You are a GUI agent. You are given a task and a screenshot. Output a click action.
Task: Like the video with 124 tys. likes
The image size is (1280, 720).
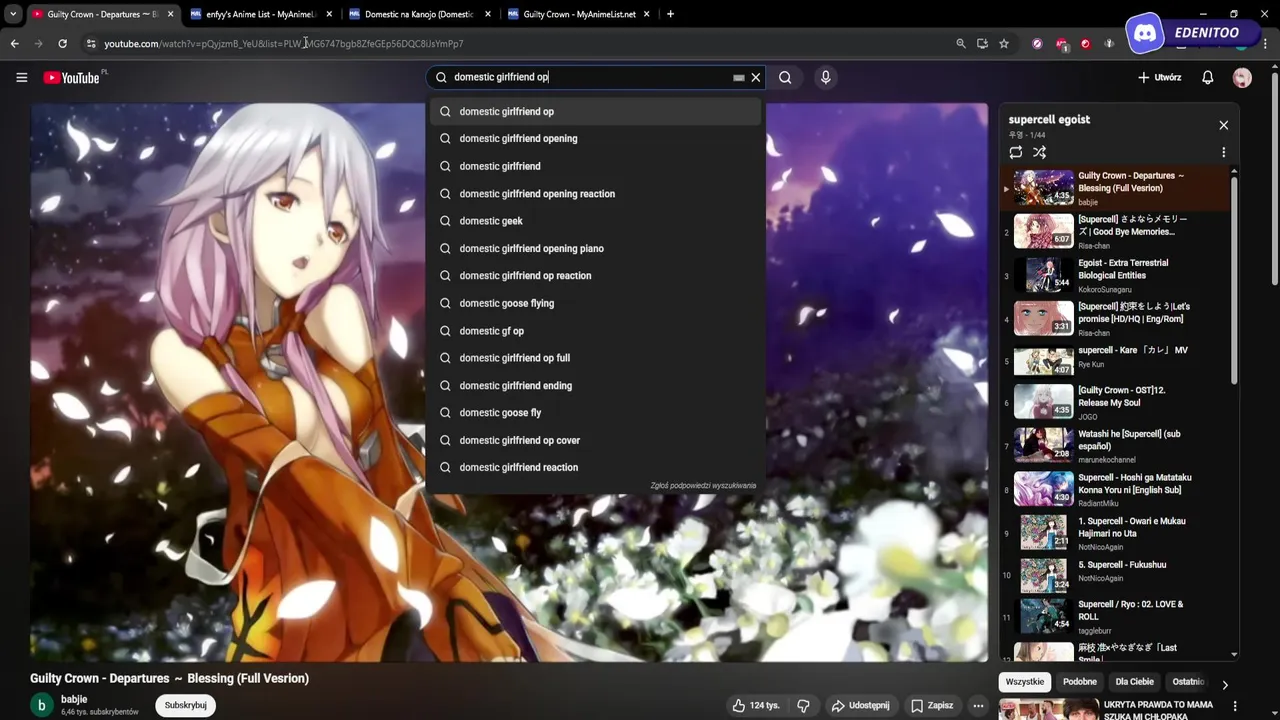(756, 705)
